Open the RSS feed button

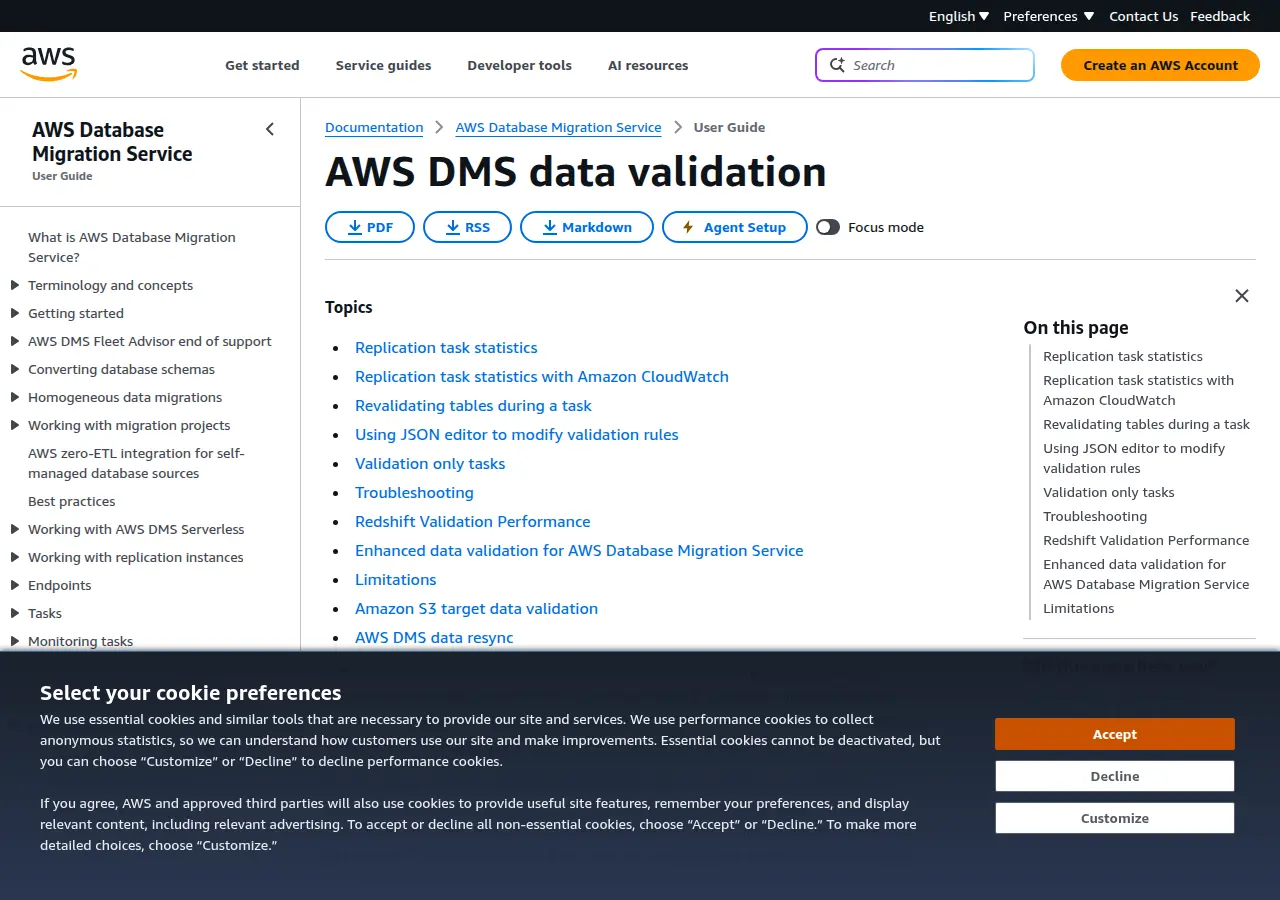click(467, 227)
